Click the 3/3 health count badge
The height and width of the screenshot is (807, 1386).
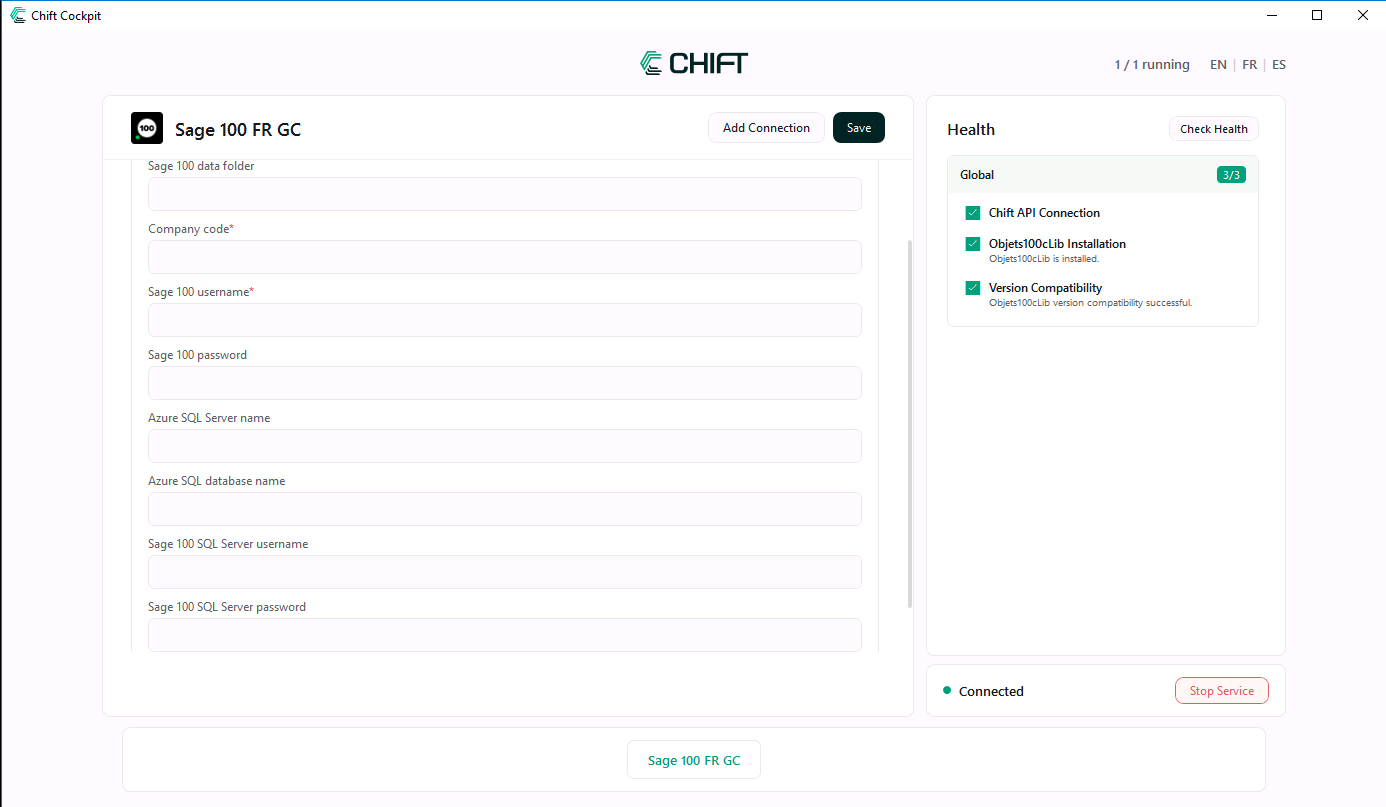[x=1231, y=175]
